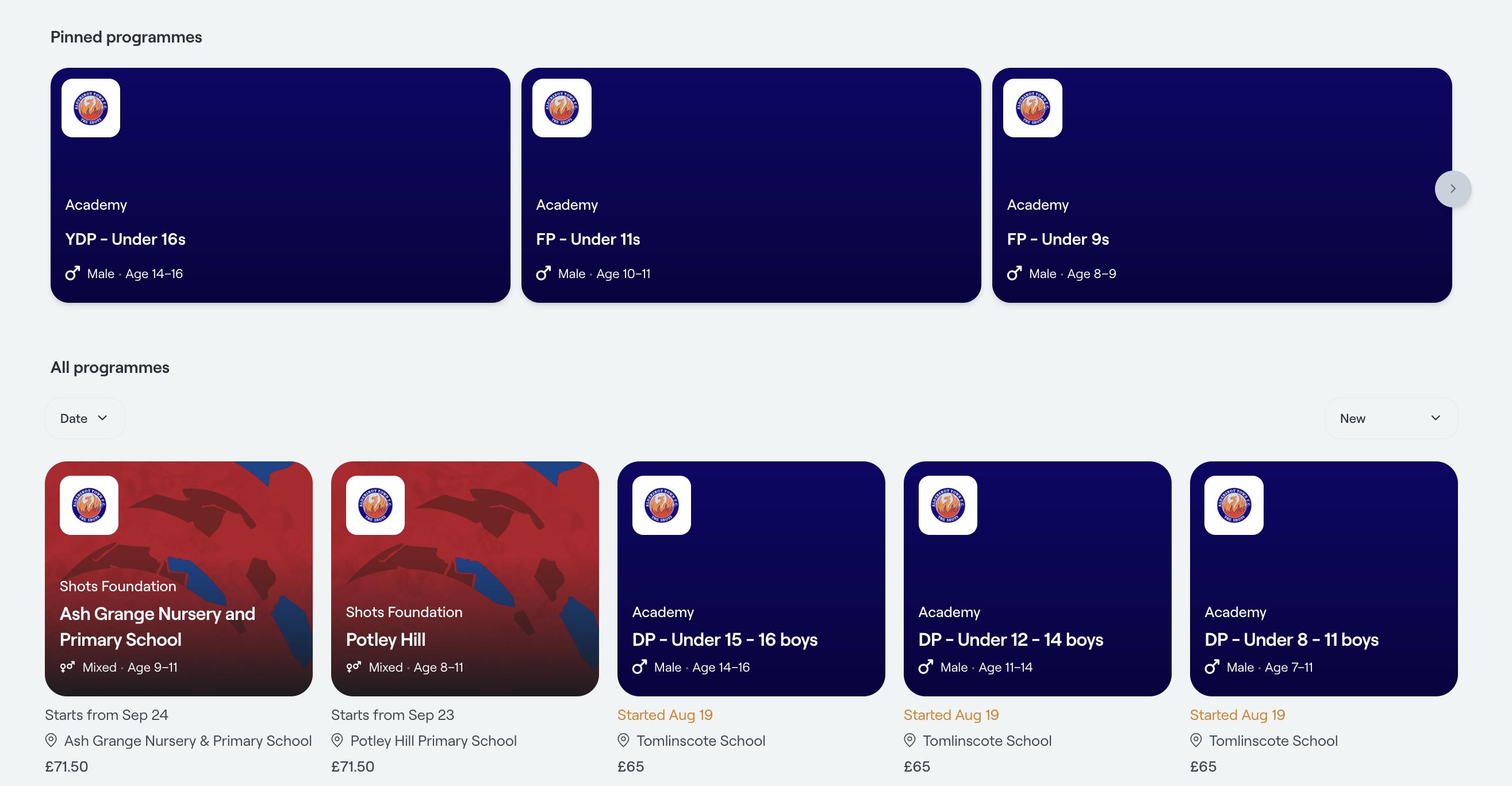
Task: Click the crest on DP Under 8 - 11 boys
Action: pos(1234,505)
